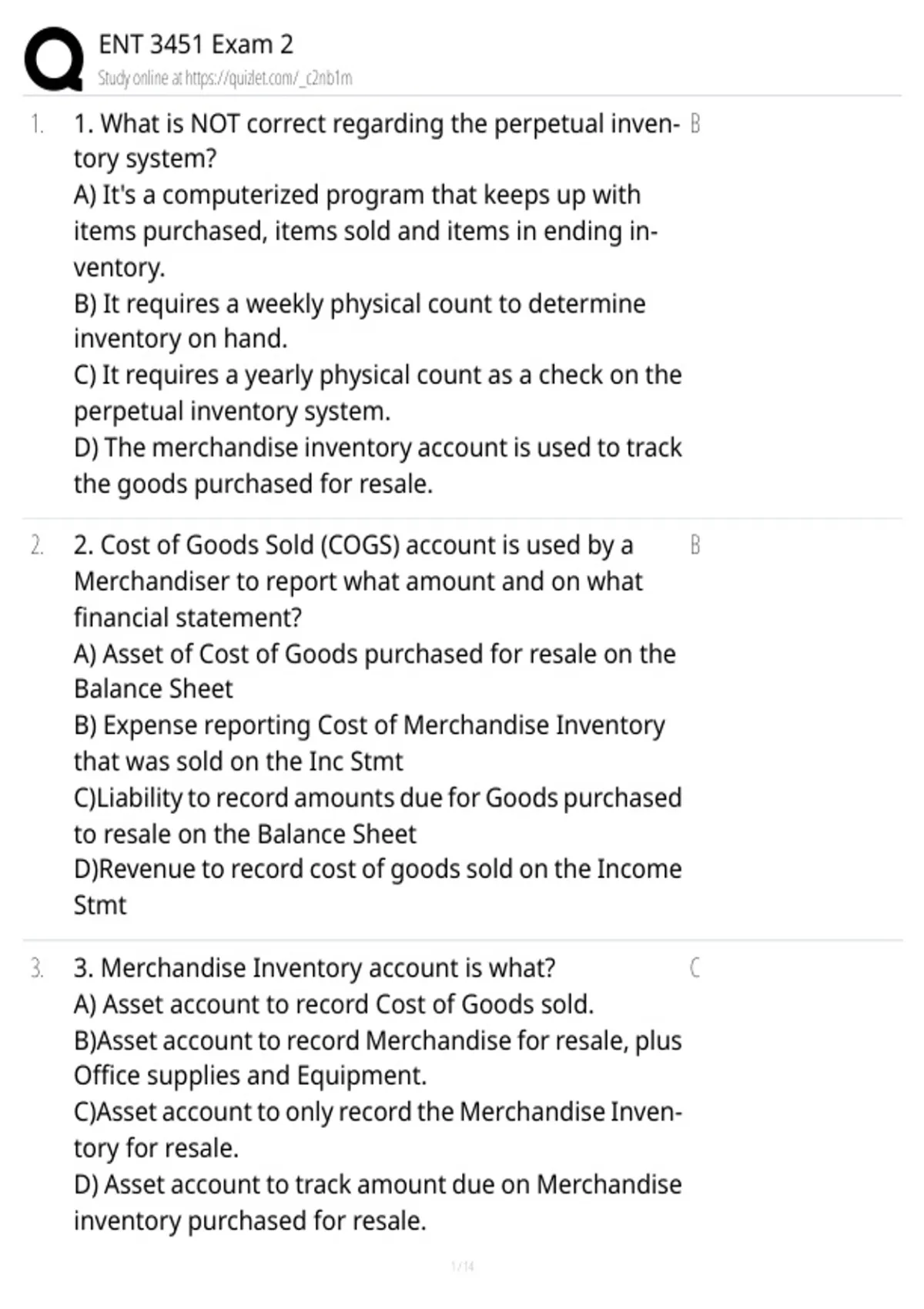This screenshot has height=1309, width=924.
Task: Click answer letter B beside question 2
Action: [695, 545]
